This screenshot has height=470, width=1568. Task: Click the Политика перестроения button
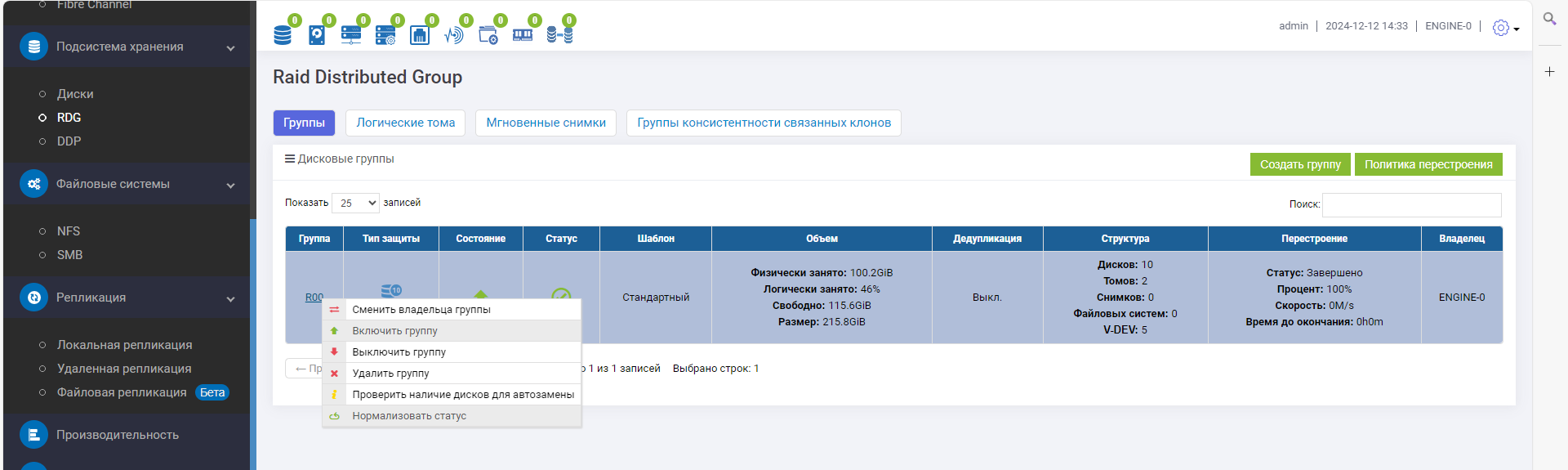(1428, 164)
